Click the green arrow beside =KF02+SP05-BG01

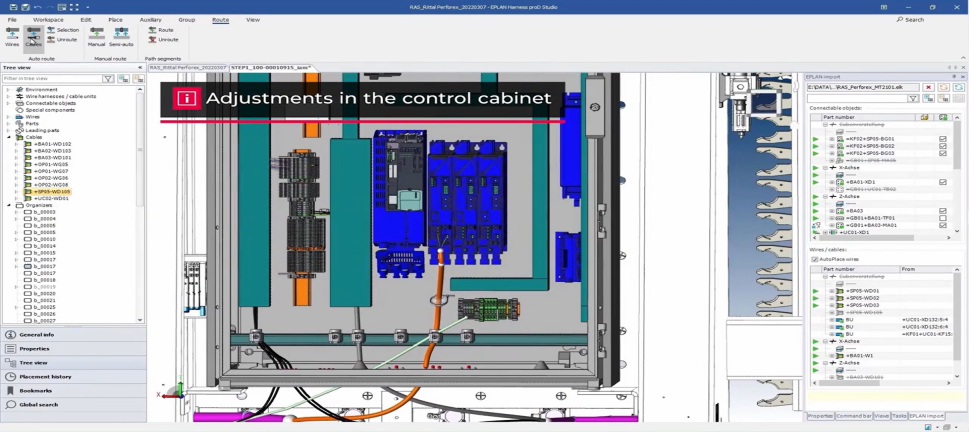(815, 139)
